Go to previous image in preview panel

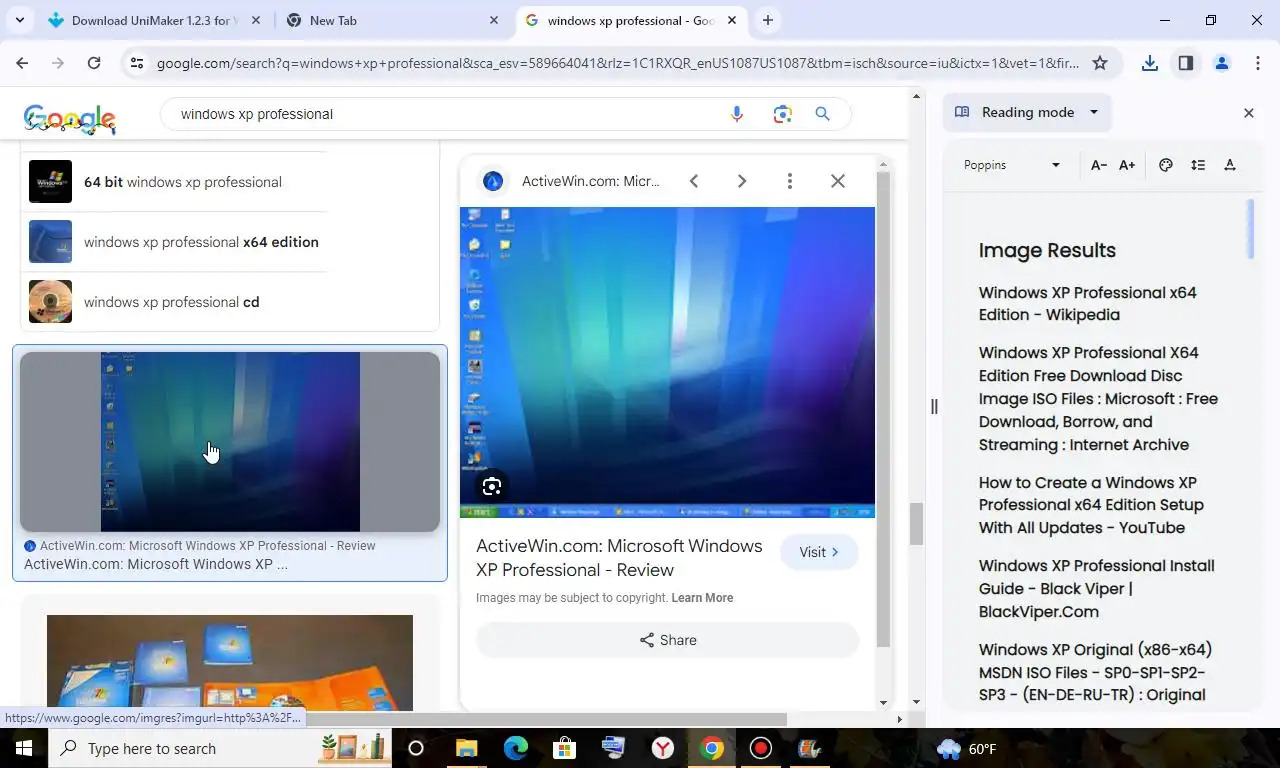[694, 181]
